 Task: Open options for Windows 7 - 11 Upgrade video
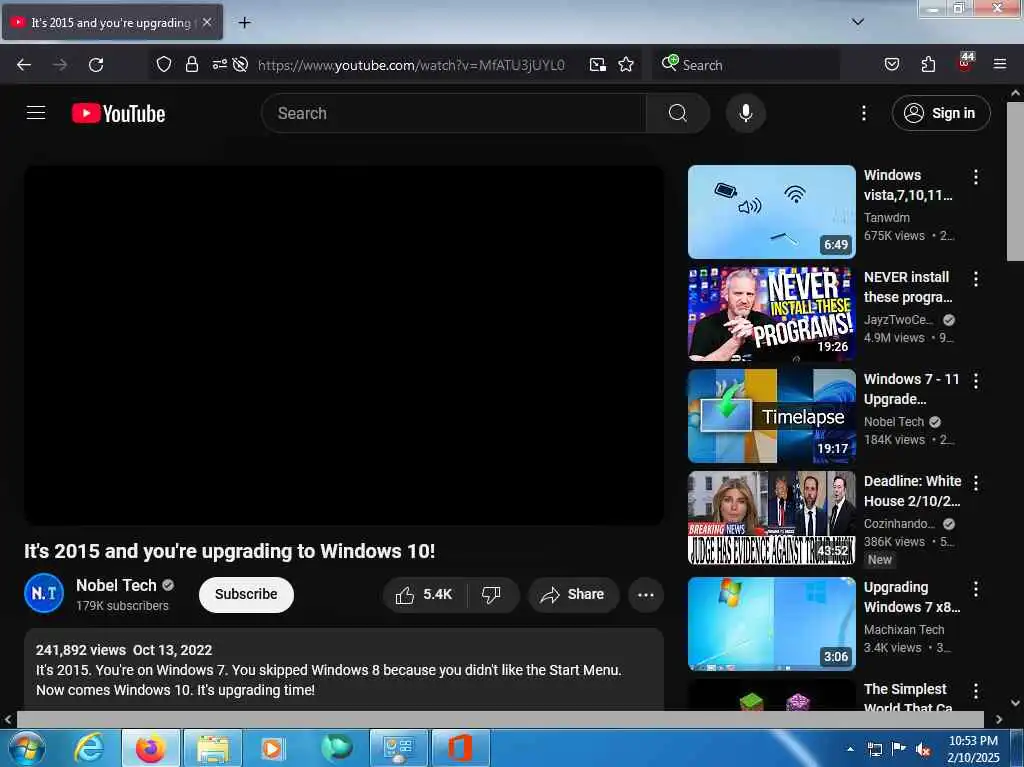[x=976, y=381]
